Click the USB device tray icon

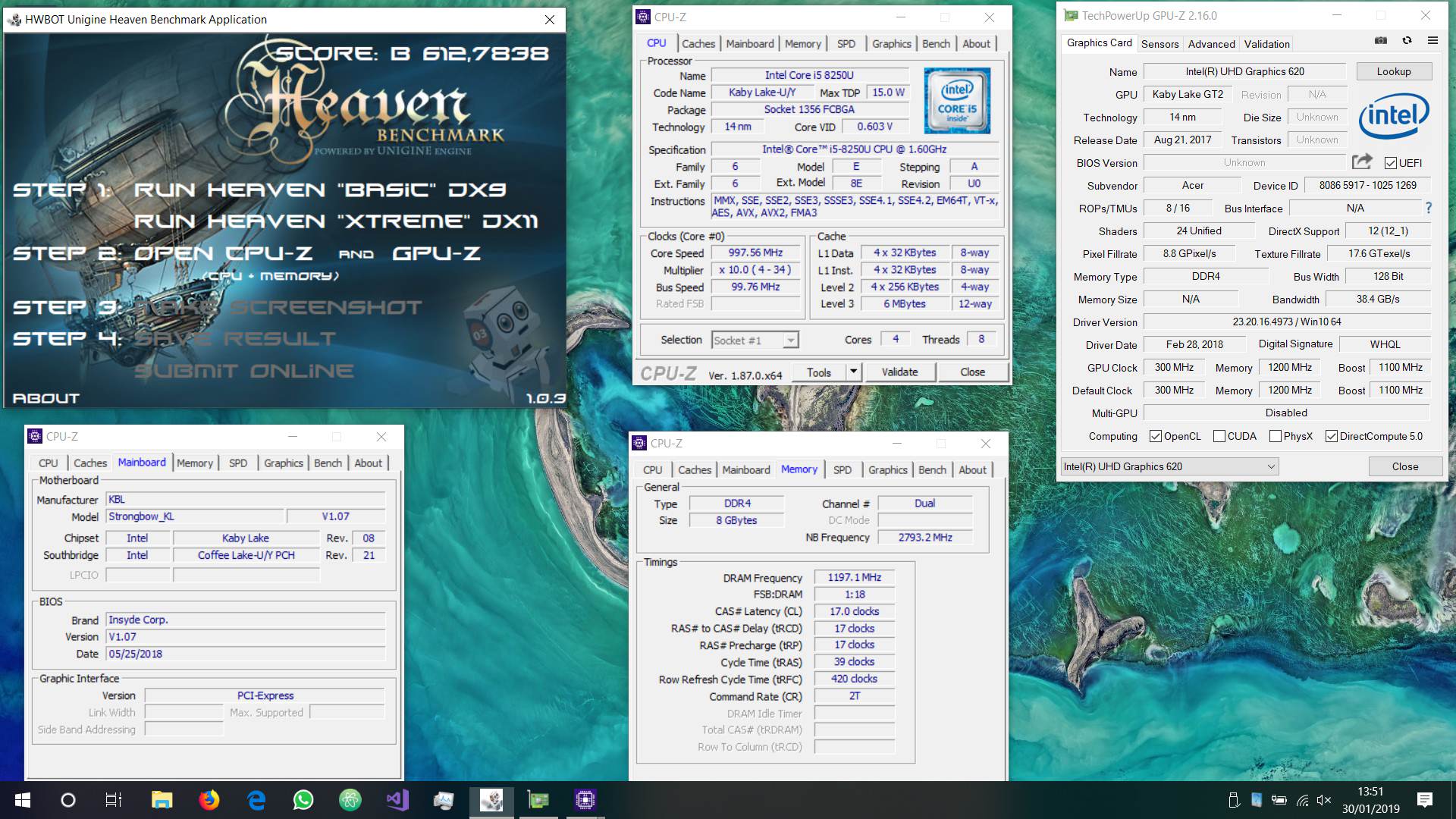(1234, 800)
